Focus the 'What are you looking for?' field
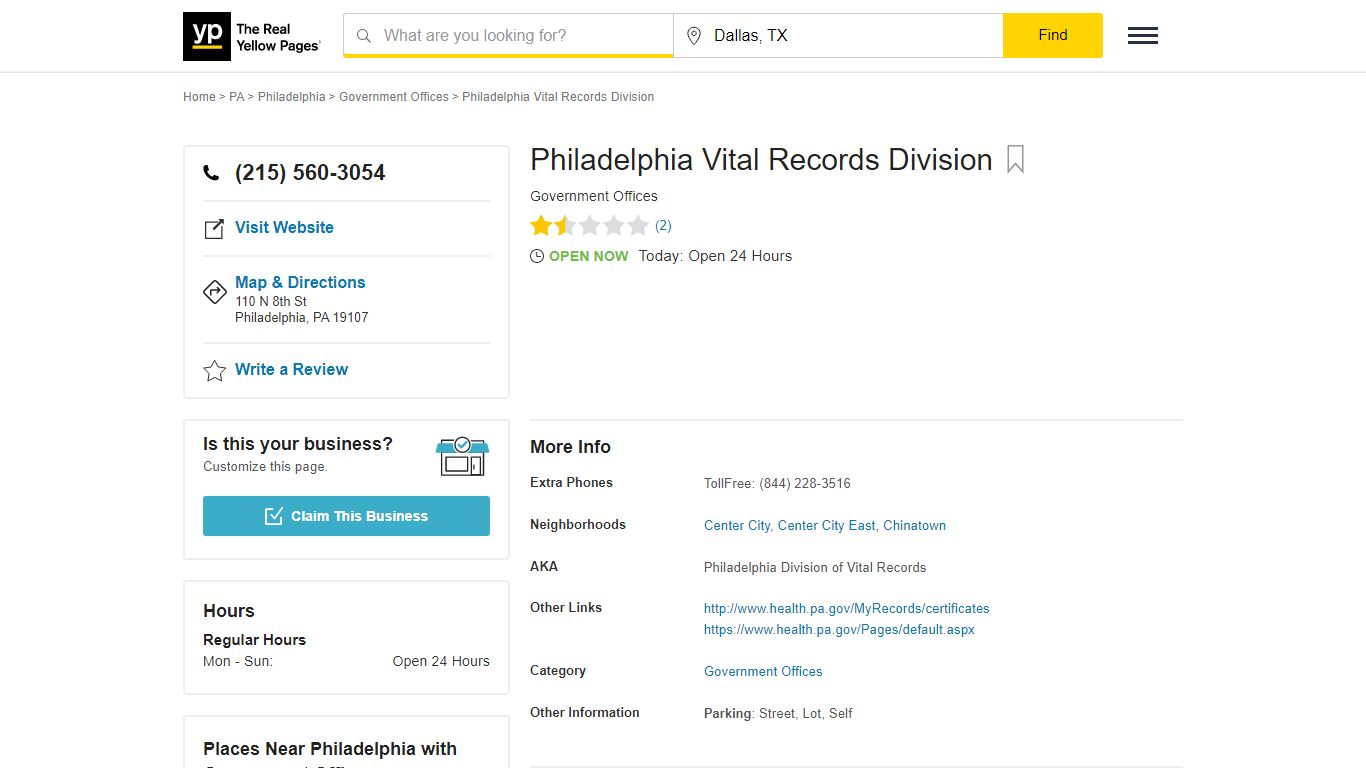The image size is (1366, 768). (x=508, y=36)
